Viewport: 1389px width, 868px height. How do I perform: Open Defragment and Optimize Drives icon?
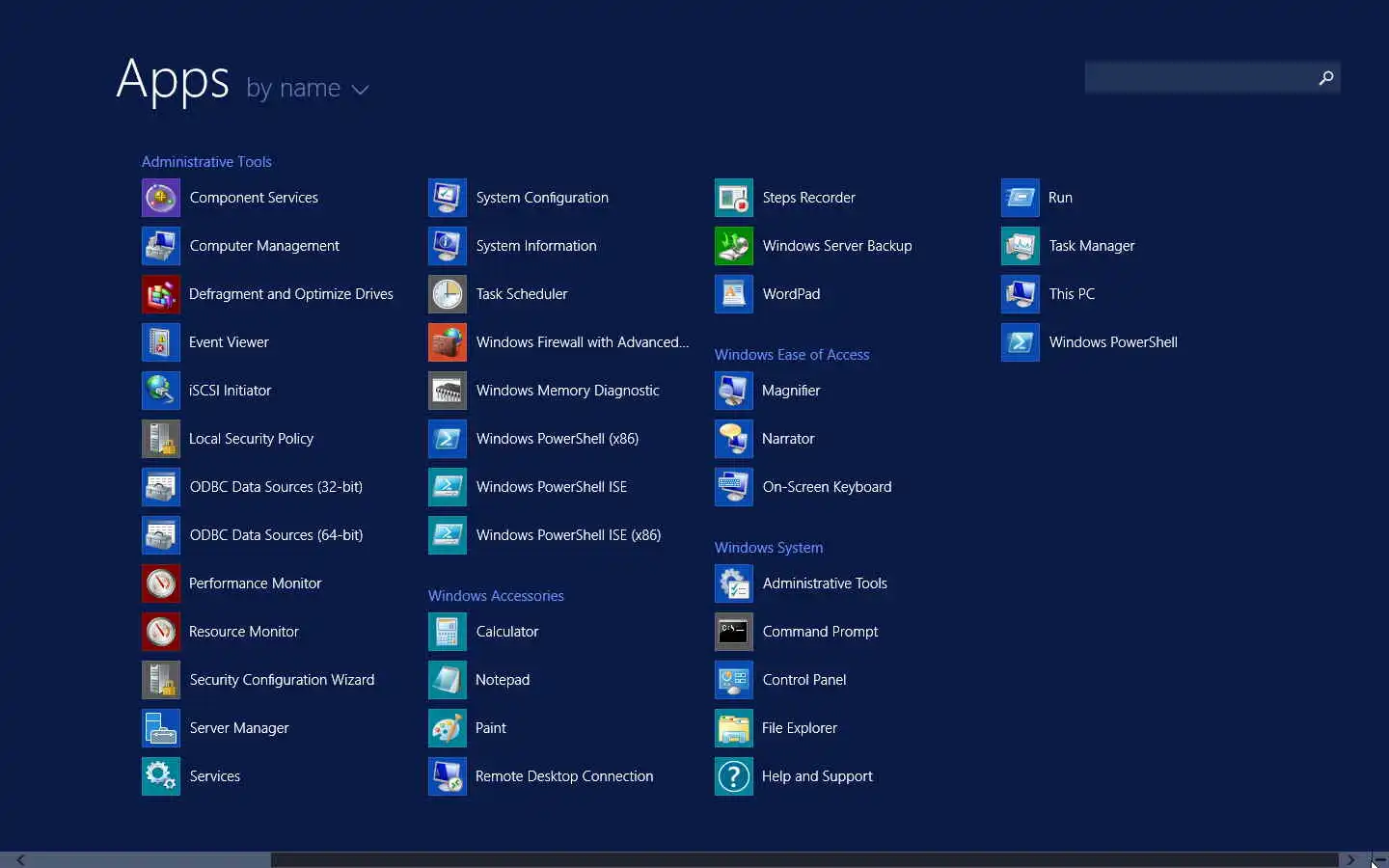tap(160, 294)
